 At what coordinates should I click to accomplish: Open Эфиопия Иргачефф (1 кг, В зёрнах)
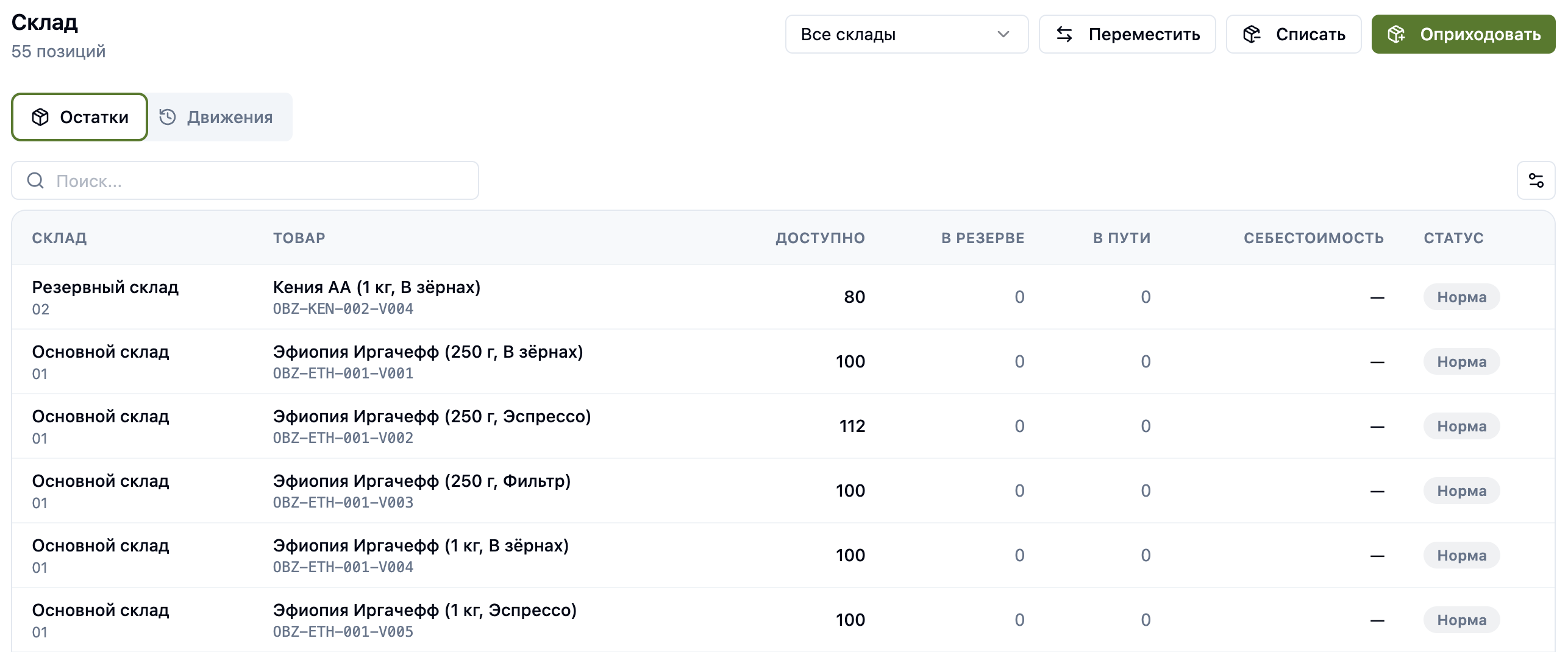421,545
